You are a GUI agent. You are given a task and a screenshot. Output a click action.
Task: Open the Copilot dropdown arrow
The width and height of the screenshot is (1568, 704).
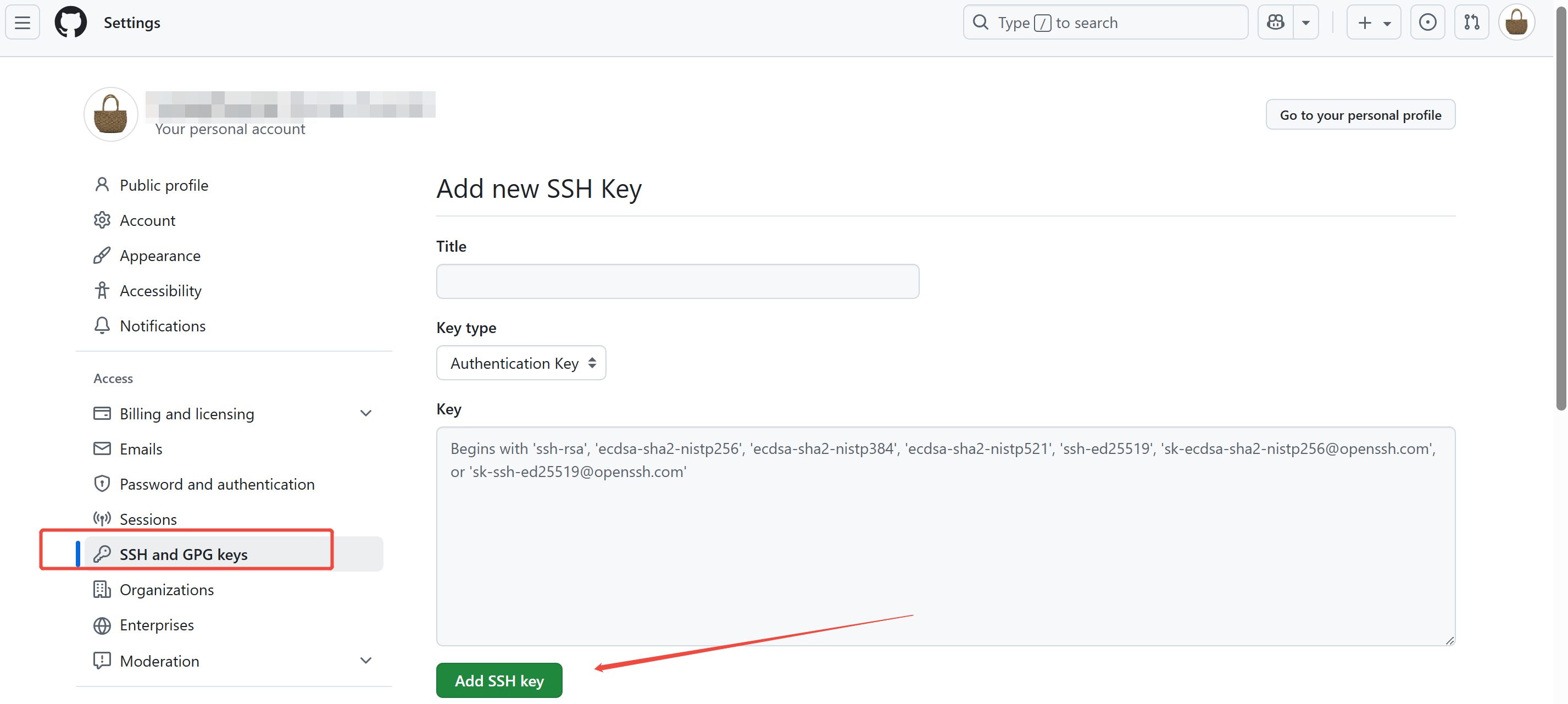click(x=1305, y=23)
